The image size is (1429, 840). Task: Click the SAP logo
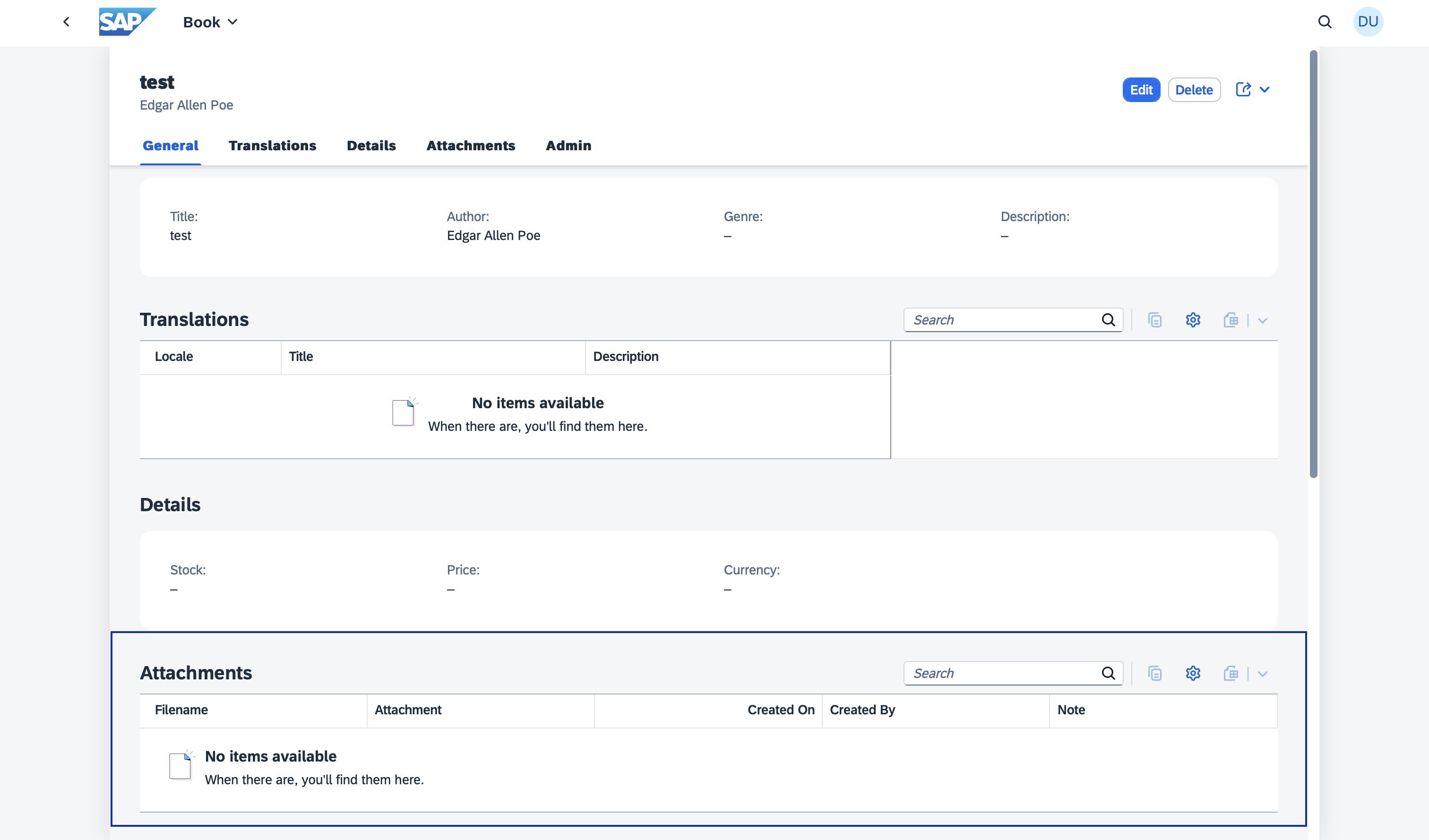pos(127,22)
